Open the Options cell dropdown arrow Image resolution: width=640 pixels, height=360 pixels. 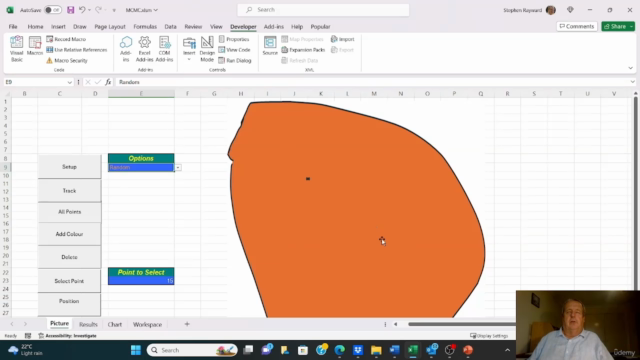[x=178, y=167]
